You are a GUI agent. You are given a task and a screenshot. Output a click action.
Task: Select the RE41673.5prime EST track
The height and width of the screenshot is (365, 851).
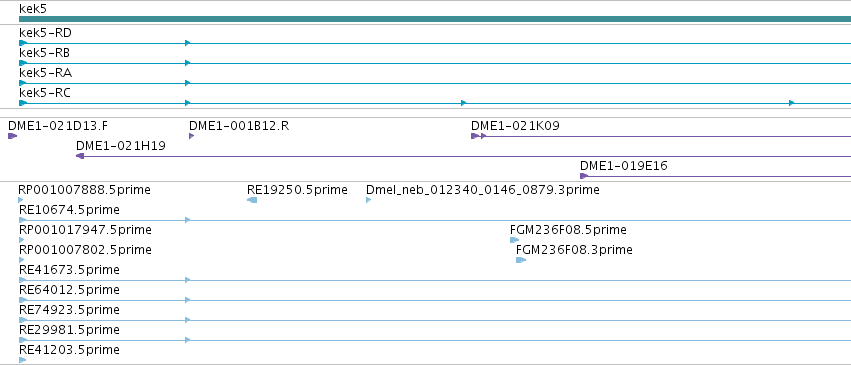coord(435,280)
